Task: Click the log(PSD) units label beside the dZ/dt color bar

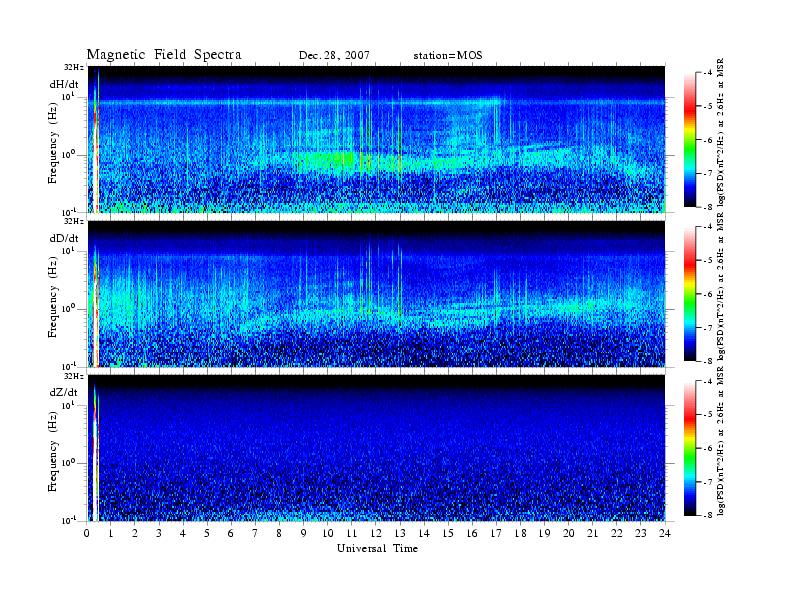Action: click(x=720, y=441)
